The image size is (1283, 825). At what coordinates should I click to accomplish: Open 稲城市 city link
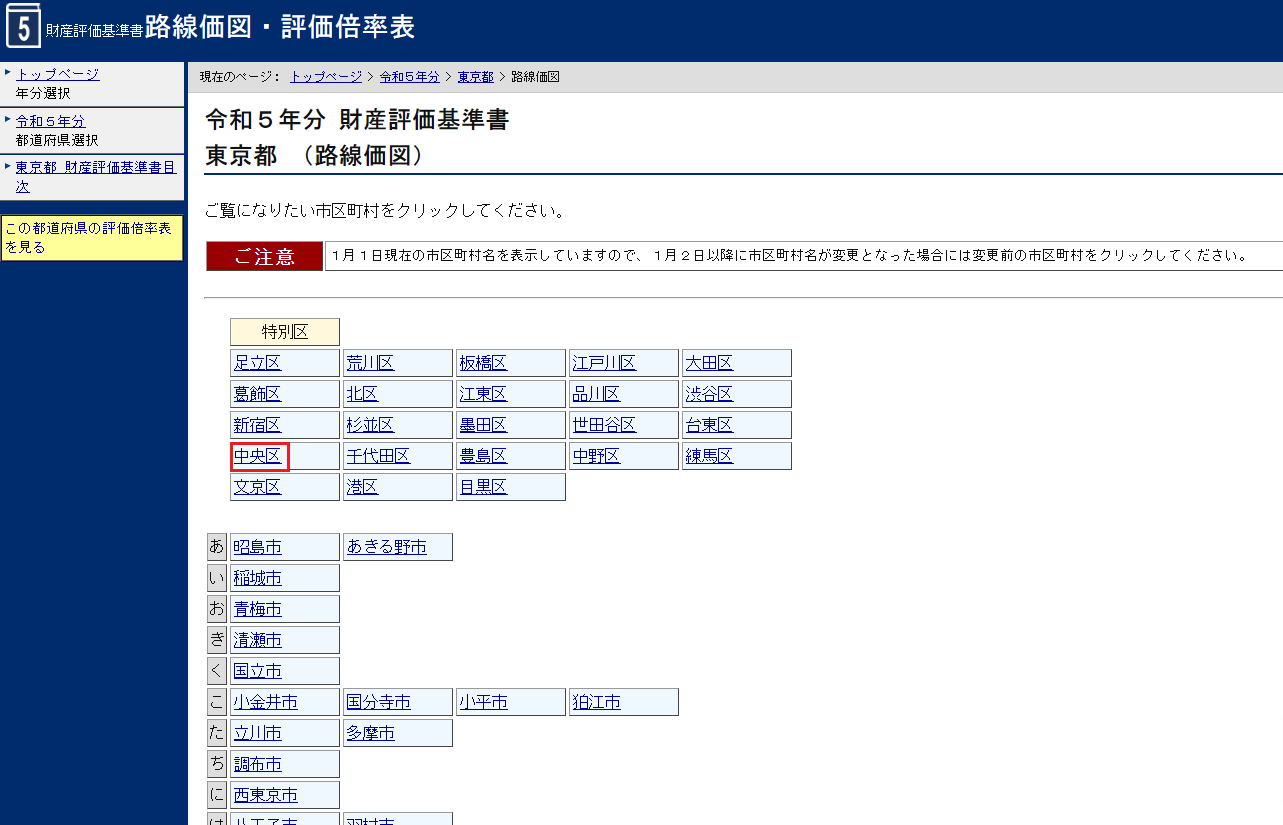tap(257, 578)
